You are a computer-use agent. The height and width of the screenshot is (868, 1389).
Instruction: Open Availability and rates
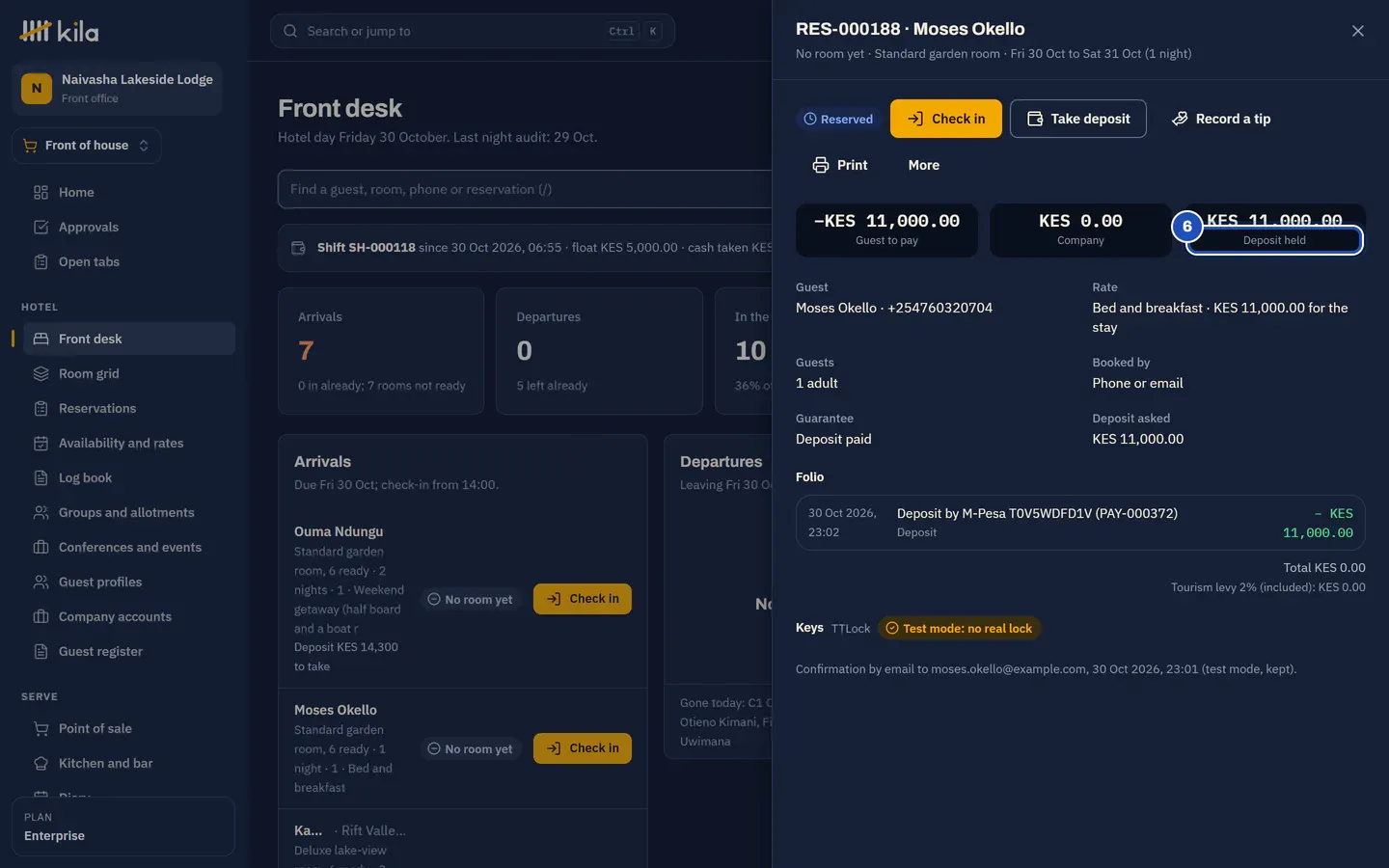129,443
